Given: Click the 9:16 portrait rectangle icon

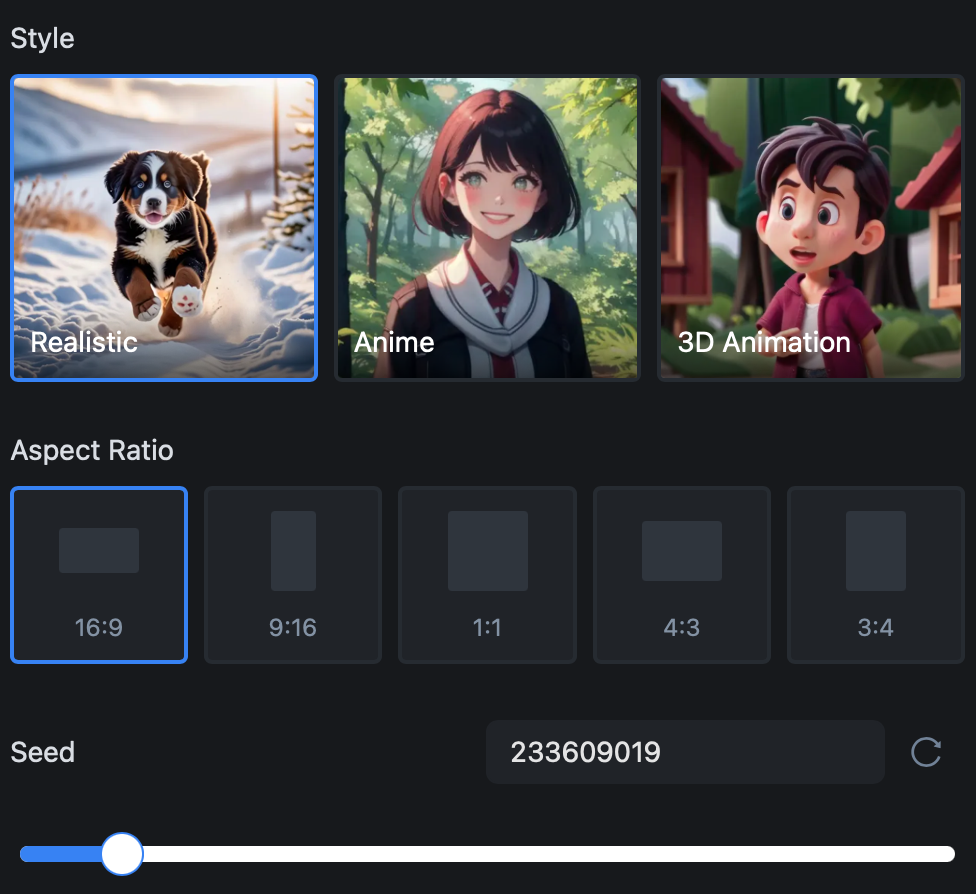Looking at the screenshot, I should [x=293, y=550].
